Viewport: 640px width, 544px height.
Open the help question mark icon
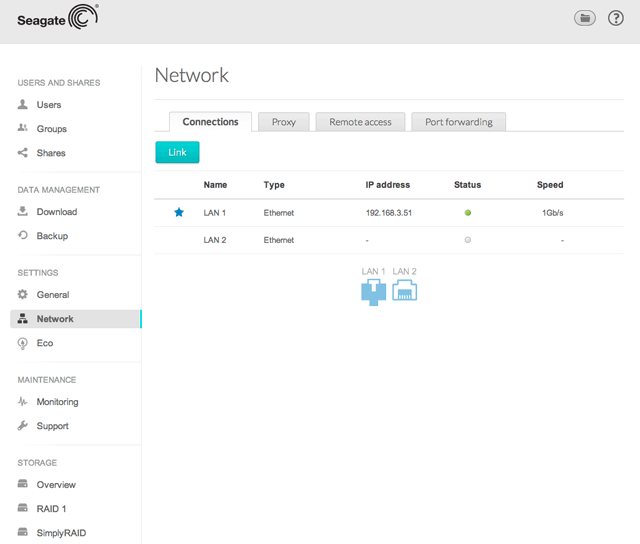coord(616,18)
